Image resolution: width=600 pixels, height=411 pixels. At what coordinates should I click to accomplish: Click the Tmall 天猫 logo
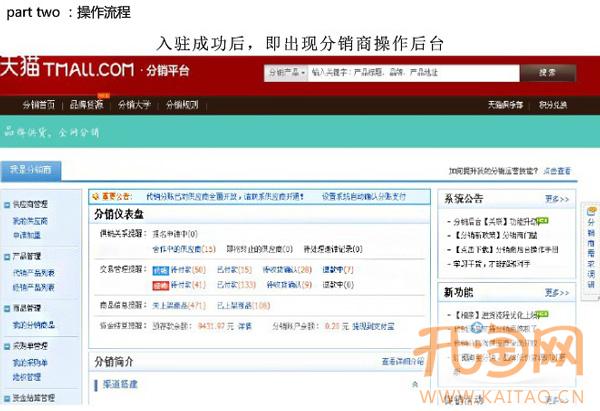[x=67, y=68]
